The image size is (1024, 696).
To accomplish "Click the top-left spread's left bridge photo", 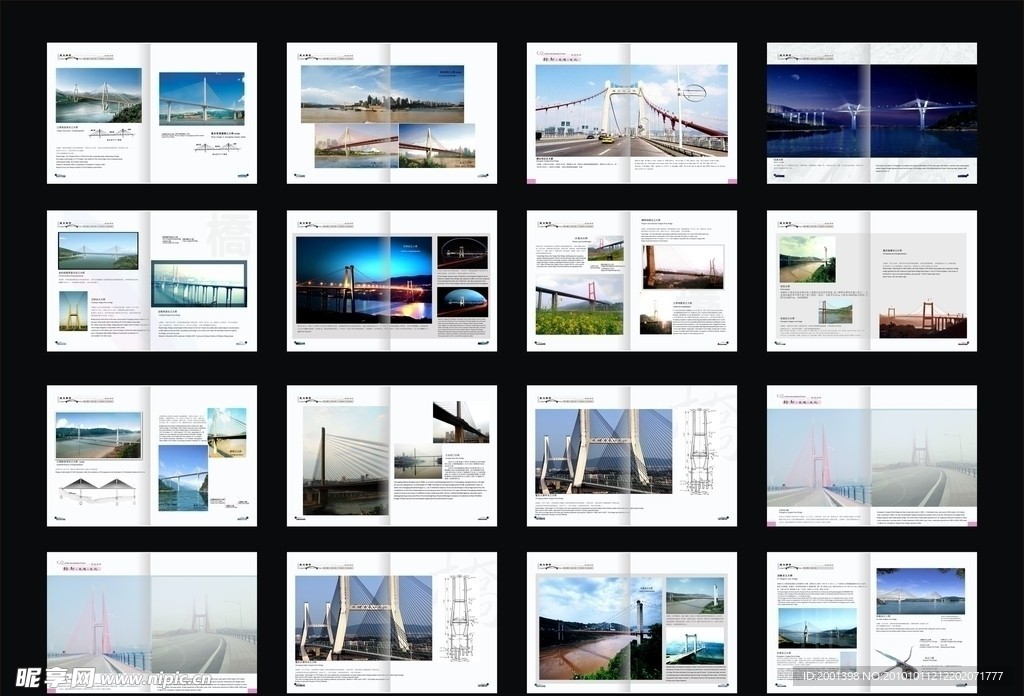I will [x=98, y=95].
